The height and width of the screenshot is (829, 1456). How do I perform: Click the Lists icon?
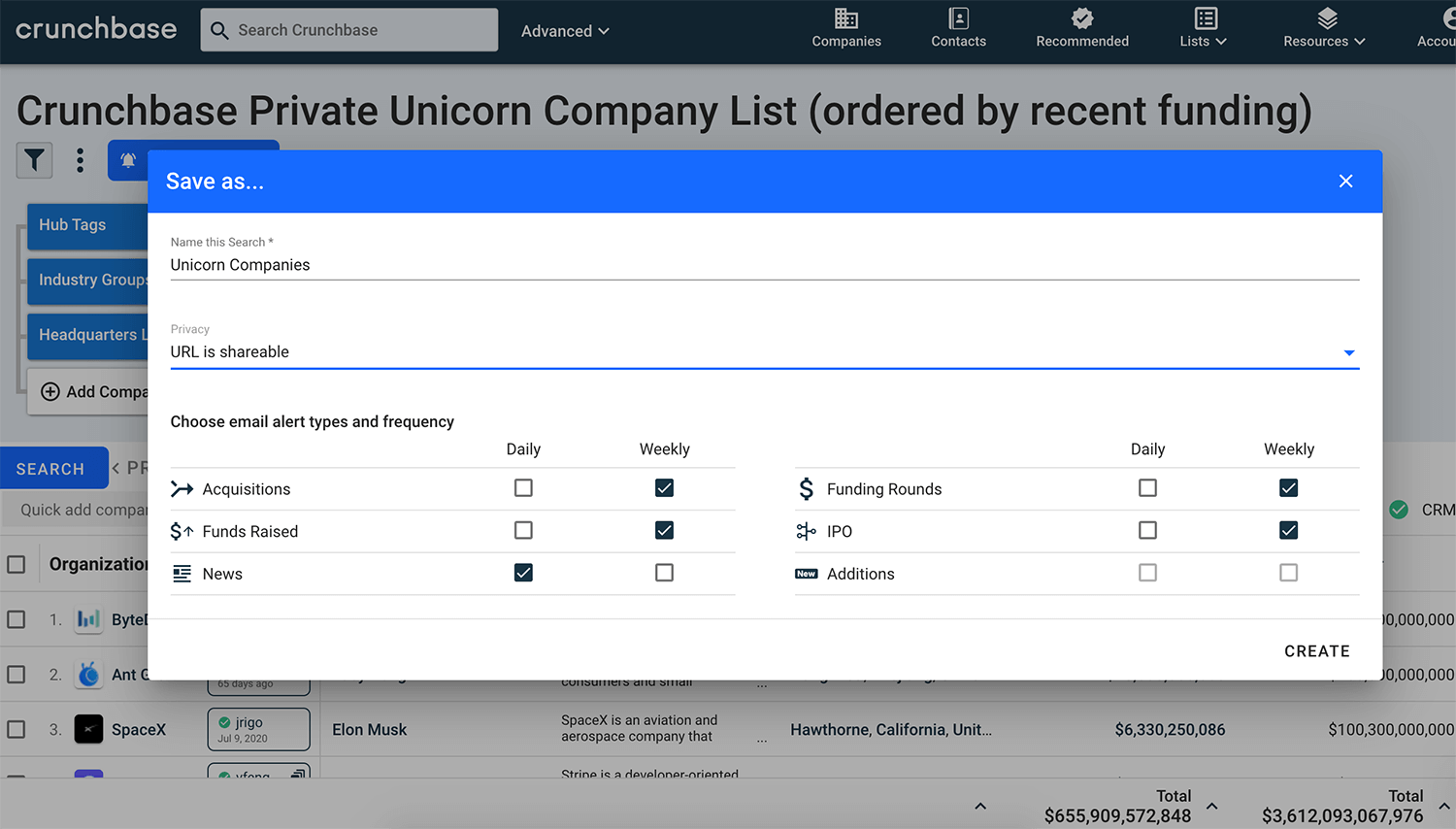pos(1206,18)
